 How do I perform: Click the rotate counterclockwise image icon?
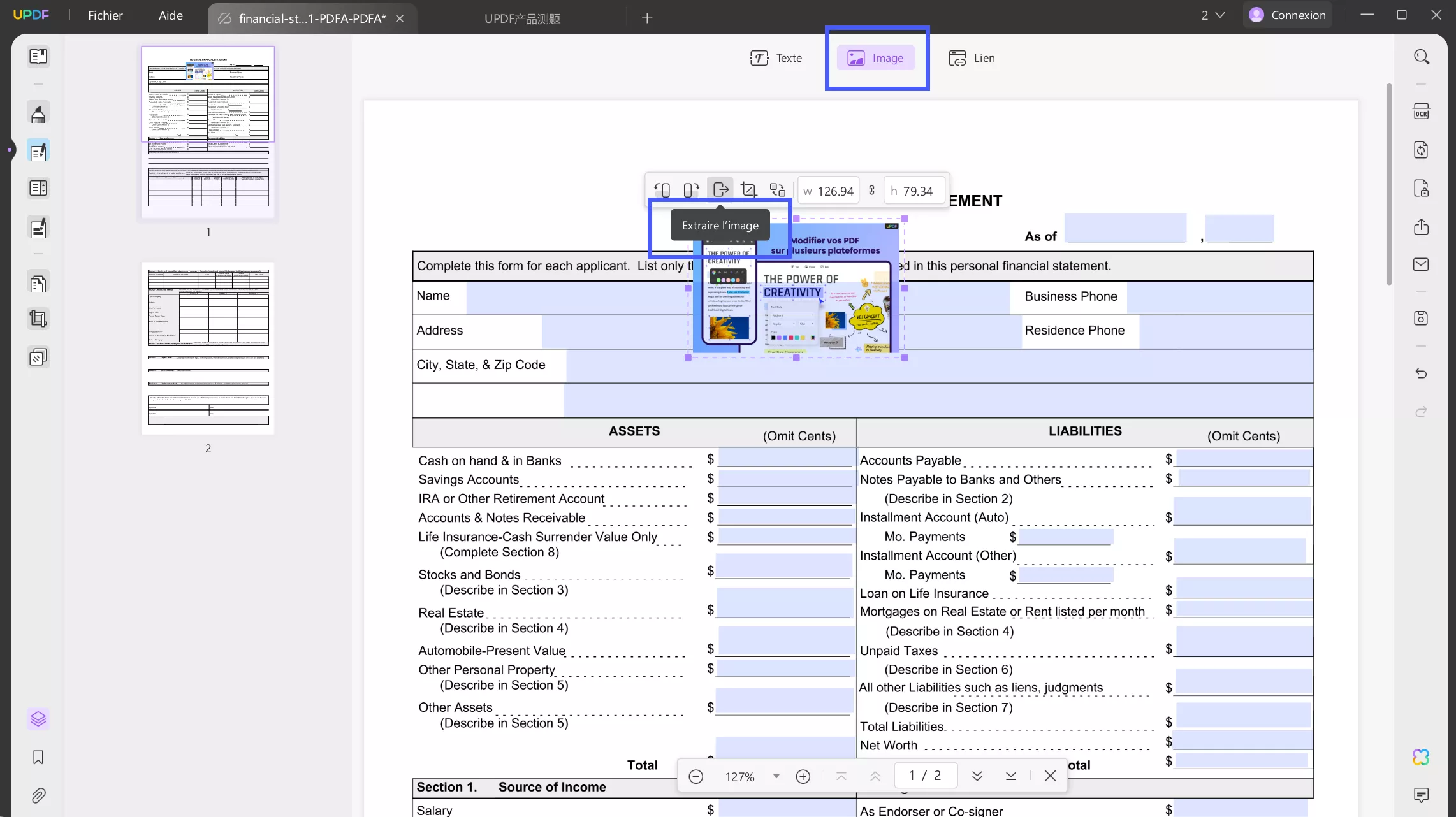[x=662, y=190]
